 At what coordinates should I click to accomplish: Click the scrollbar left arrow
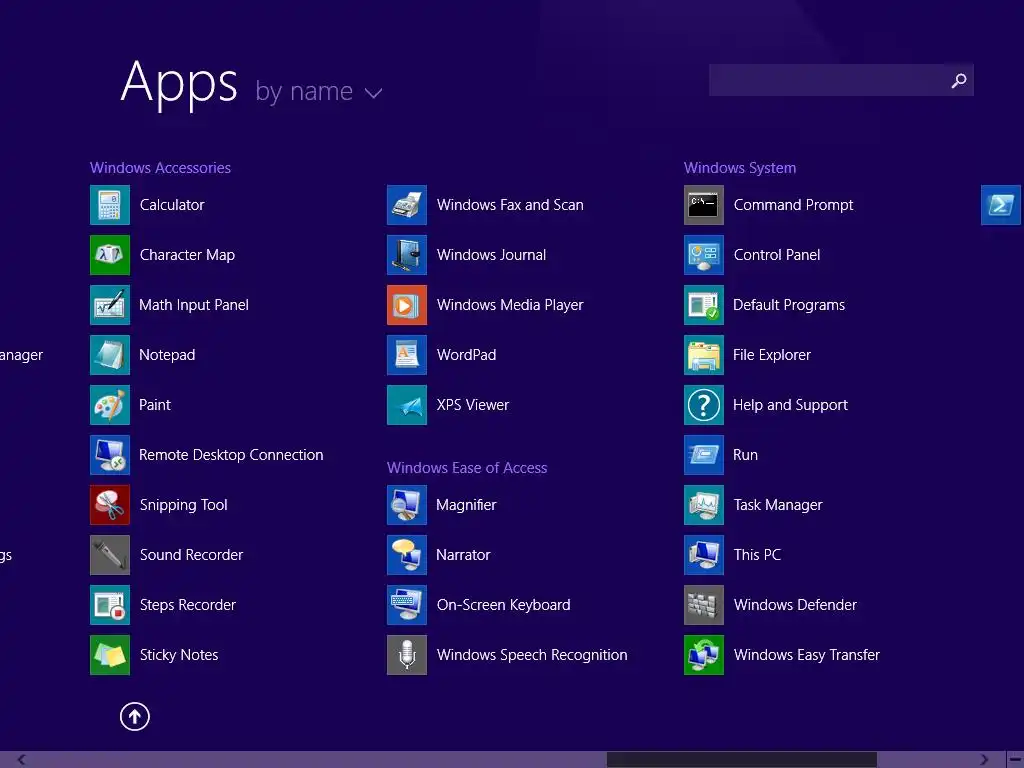[22, 760]
